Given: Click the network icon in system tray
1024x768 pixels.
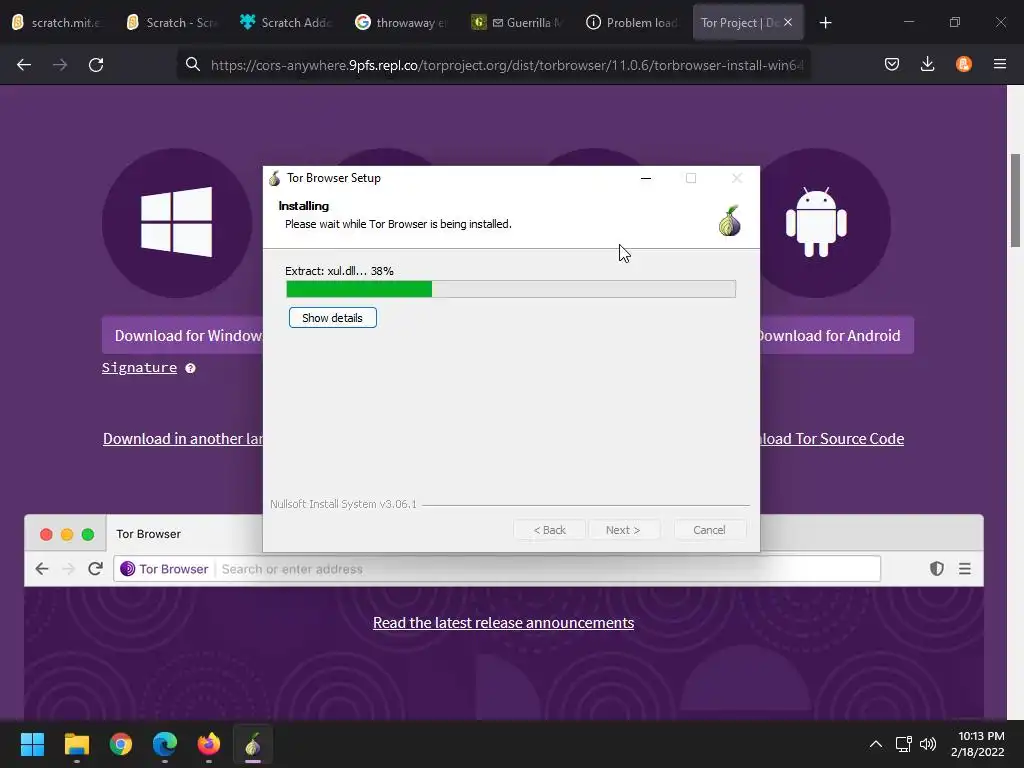Looking at the screenshot, I should pos(904,744).
